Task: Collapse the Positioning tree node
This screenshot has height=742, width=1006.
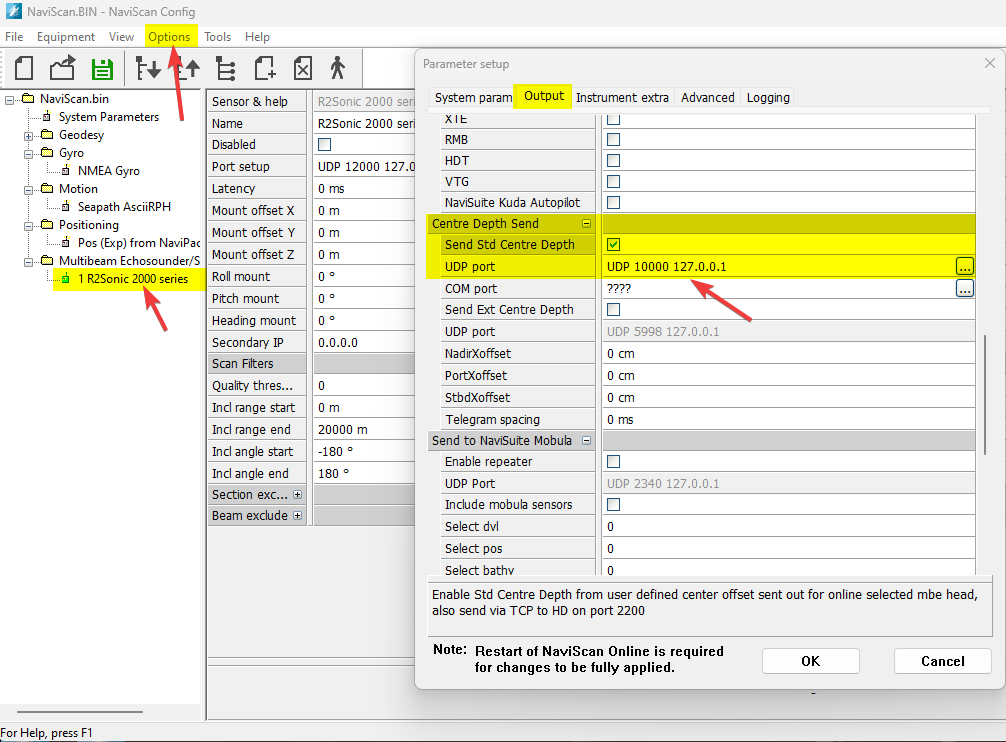Action: pyautogui.click(x=28, y=226)
